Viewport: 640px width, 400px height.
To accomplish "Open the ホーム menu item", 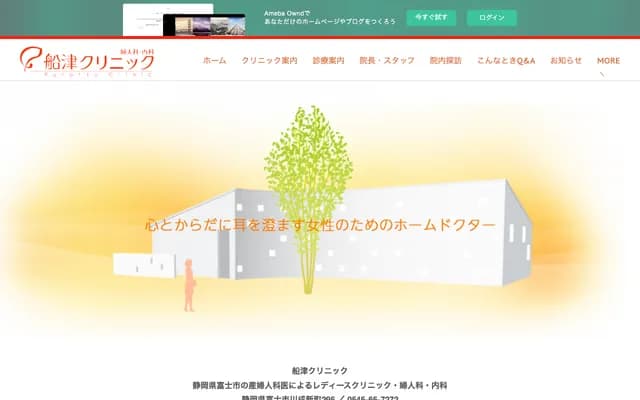I will (214, 61).
